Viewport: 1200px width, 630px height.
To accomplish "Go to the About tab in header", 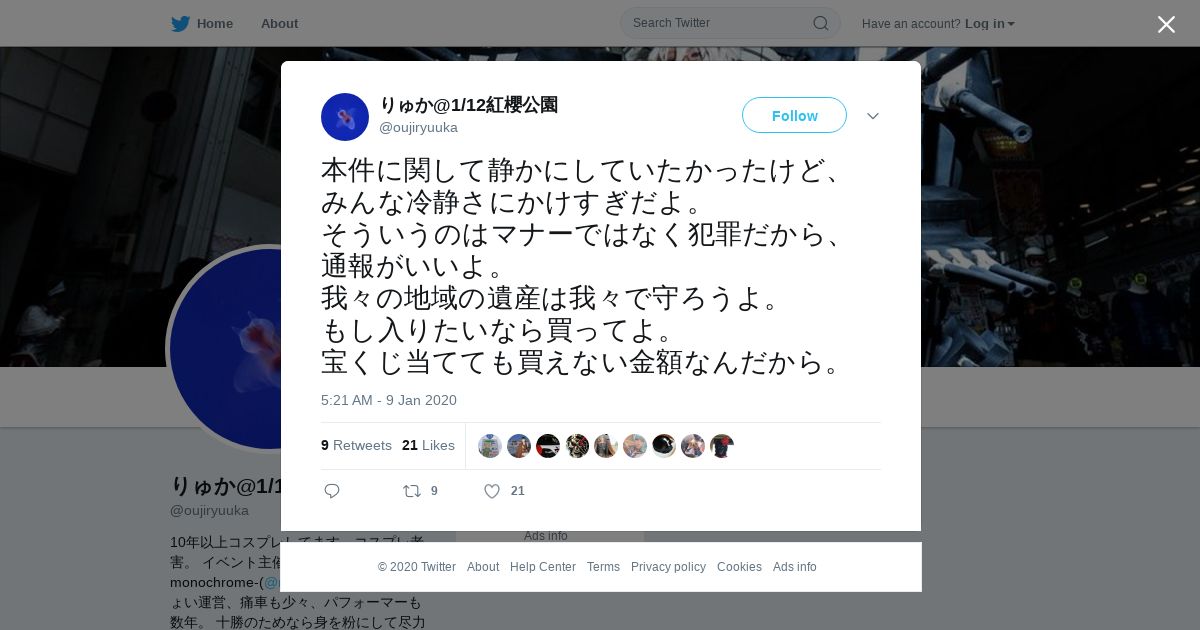I will 279,23.
